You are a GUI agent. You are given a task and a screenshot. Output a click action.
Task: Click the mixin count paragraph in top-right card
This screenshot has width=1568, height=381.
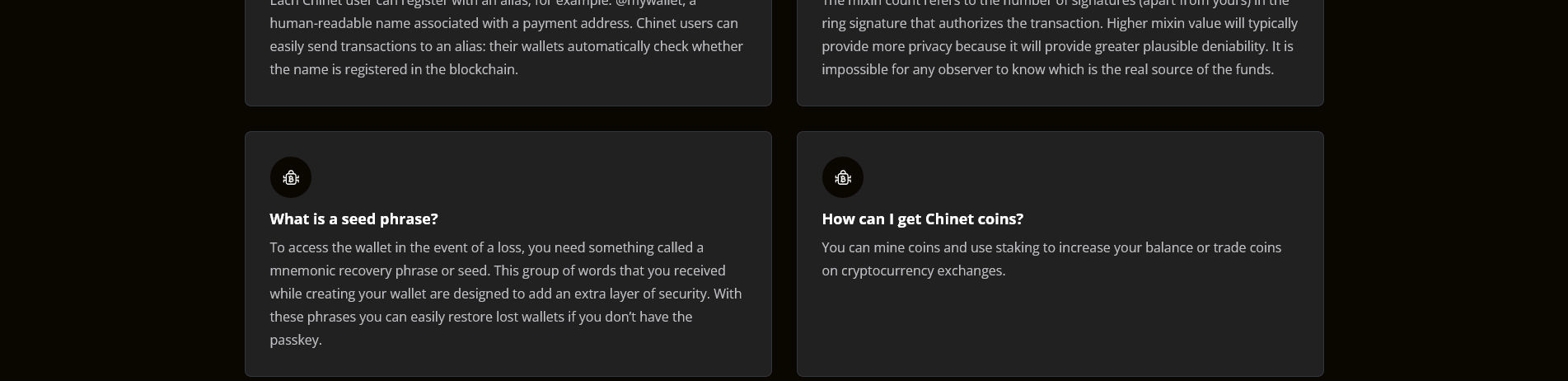[x=1060, y=35]
